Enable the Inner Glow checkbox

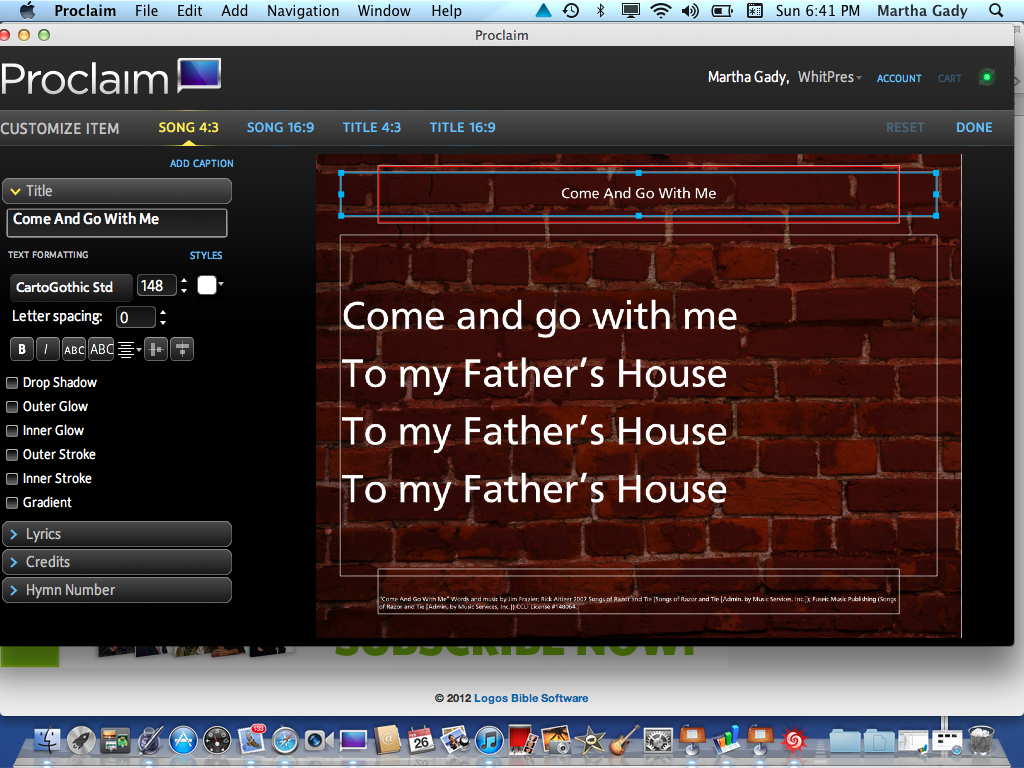tap(12, 431)
